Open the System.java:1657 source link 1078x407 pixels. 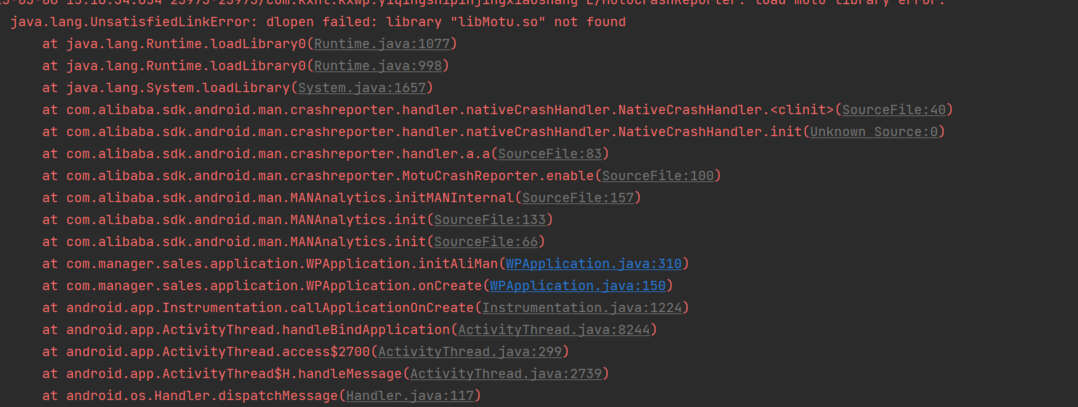pyautogui.click(x=362, y=88)
